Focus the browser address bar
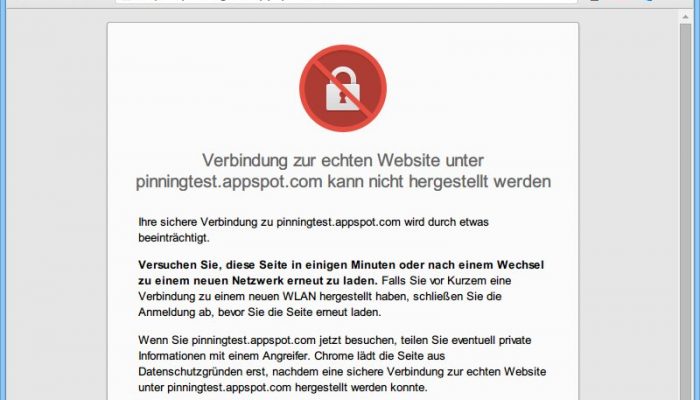700x400 pixels. click(346, 1)
